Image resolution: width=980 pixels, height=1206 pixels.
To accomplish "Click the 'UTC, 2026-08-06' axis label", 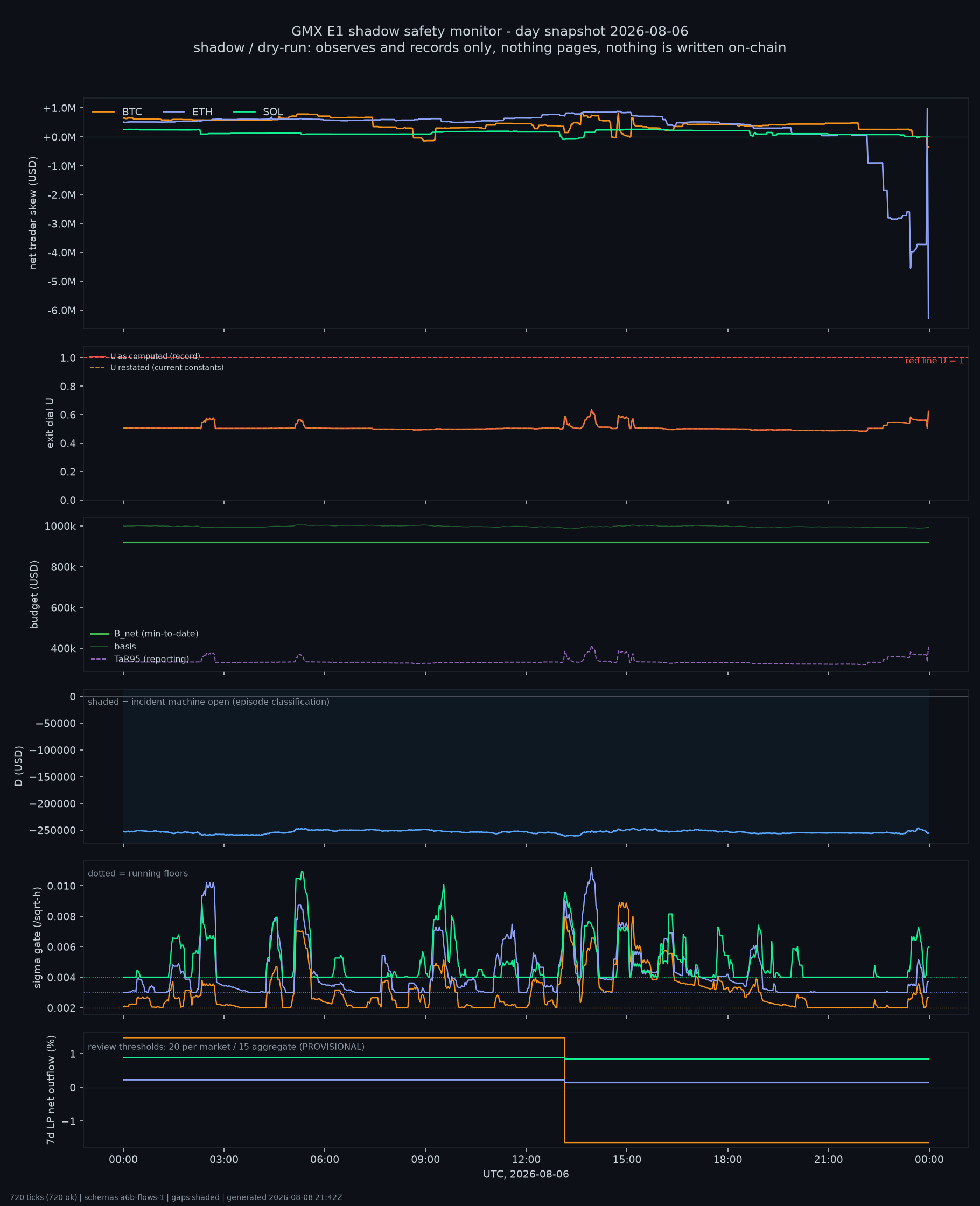I will (526, 1174).
